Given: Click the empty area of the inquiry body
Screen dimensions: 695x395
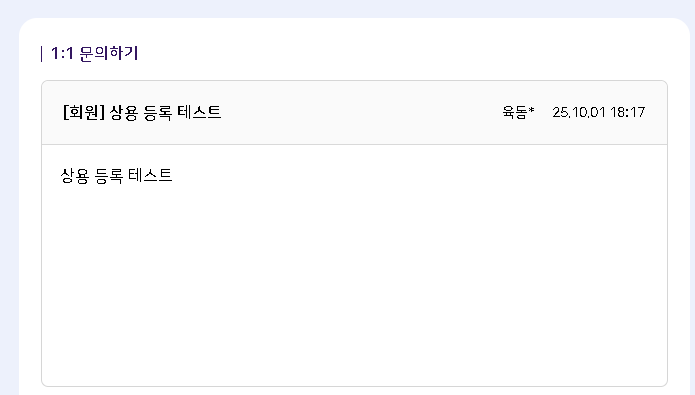Looking at the screenshot, I should 355,284.
